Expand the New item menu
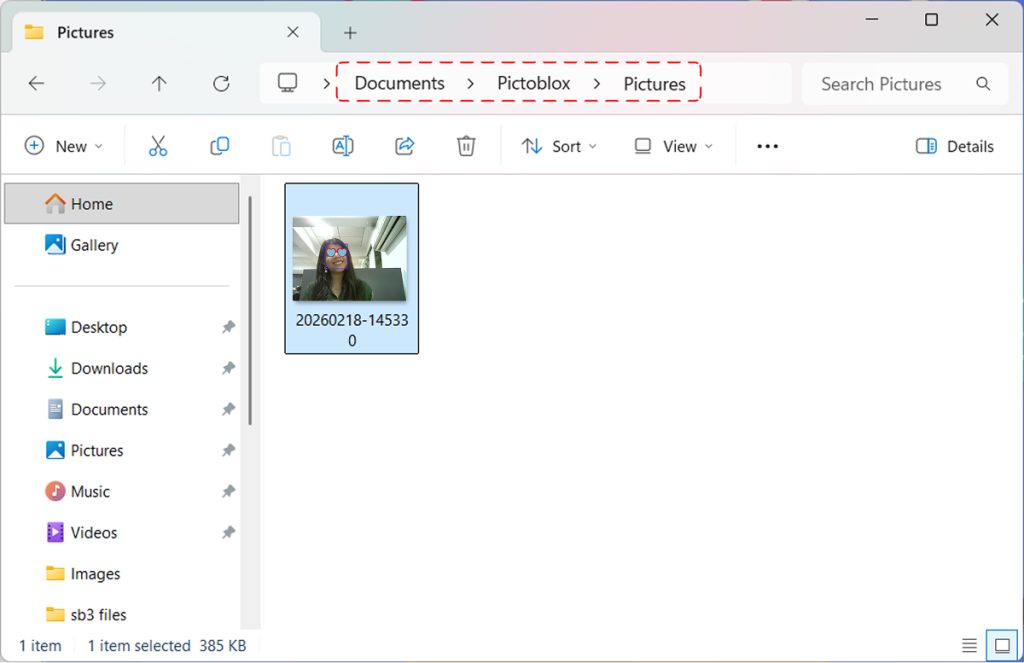The width and height of the screenshot is (1024, 663). (64, 146)
